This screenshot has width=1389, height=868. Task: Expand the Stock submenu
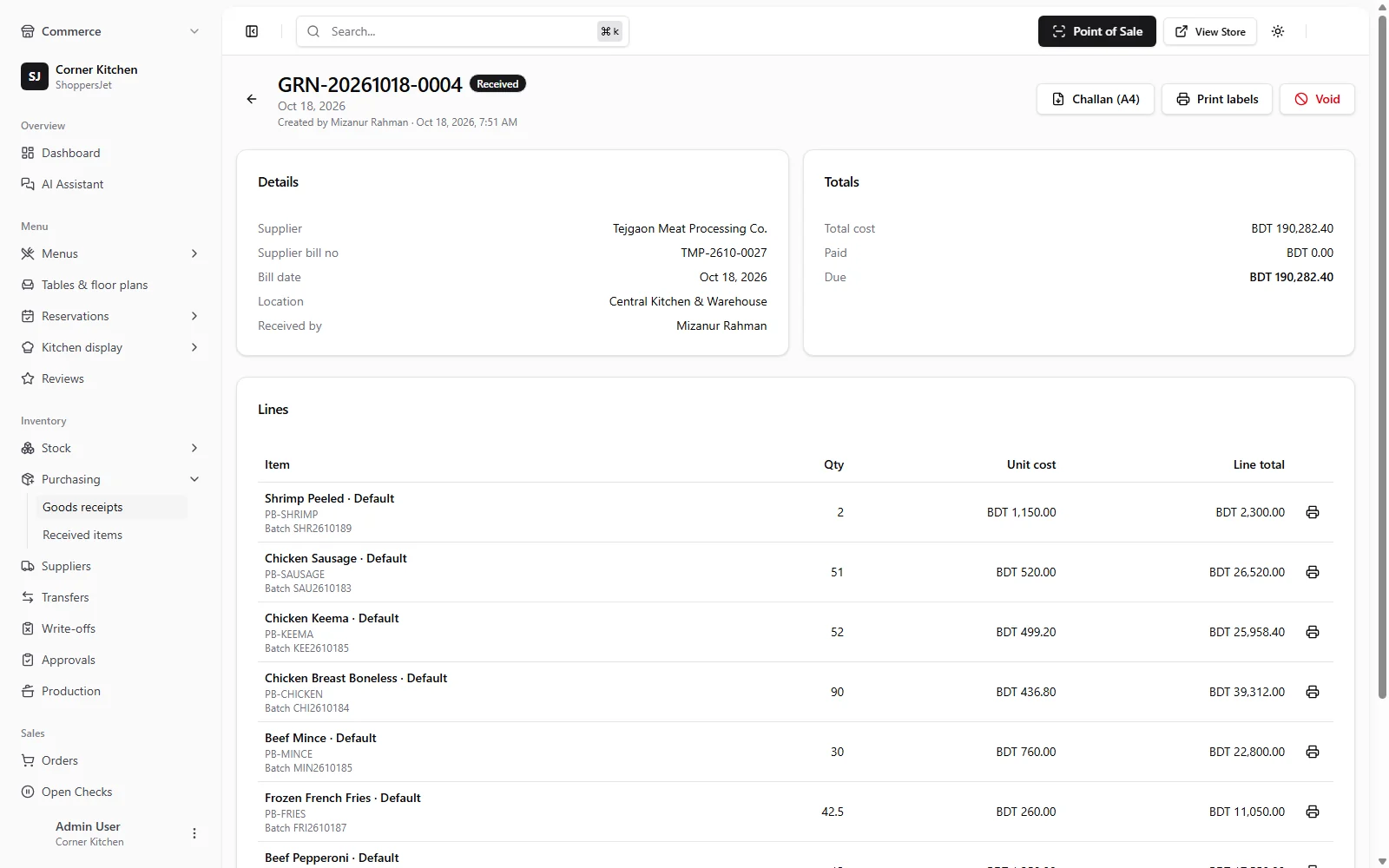(110, 448)
